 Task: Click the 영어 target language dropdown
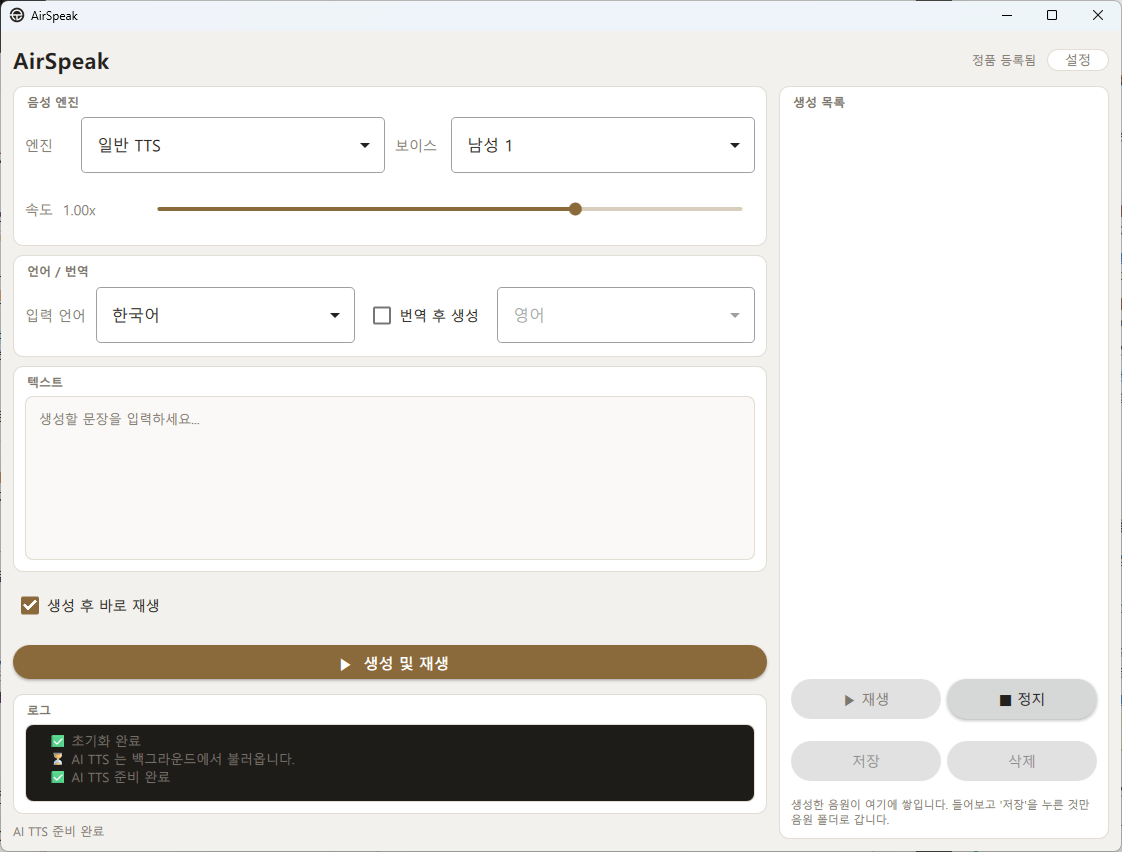tap(625, 315)
